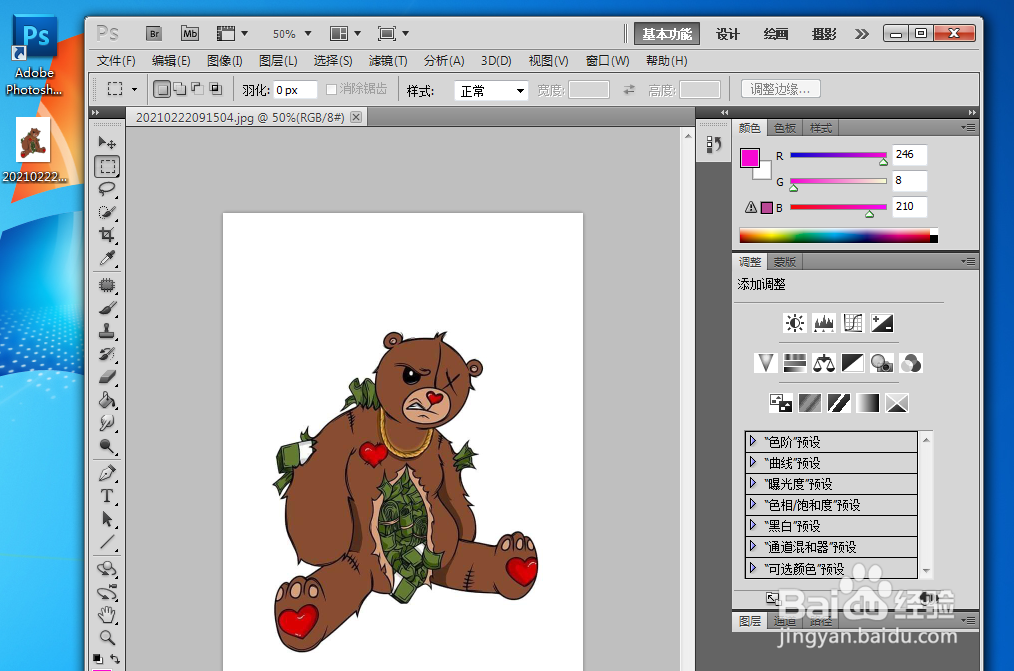The height and width of the screenshot is (671, 1014).
Task: Select the 3D Rotate tool
Action: (x=107, y=569)
